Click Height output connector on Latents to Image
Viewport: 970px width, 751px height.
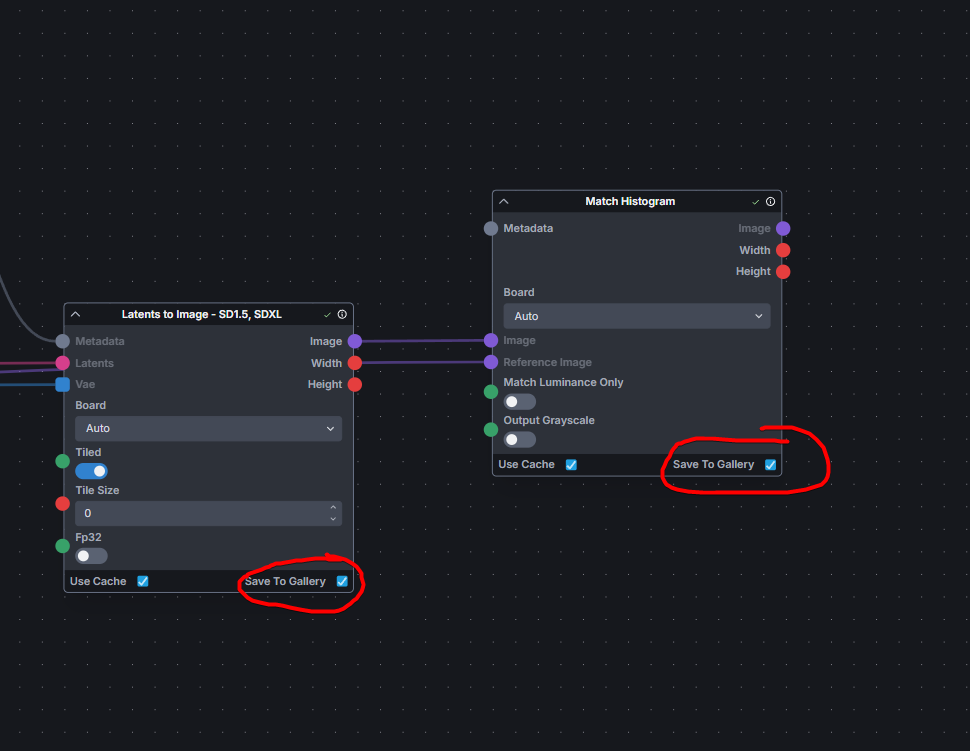(355, 384)
